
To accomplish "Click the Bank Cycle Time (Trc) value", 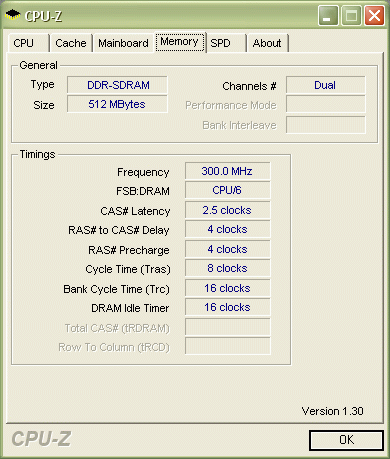I will (x=227, y=288).
